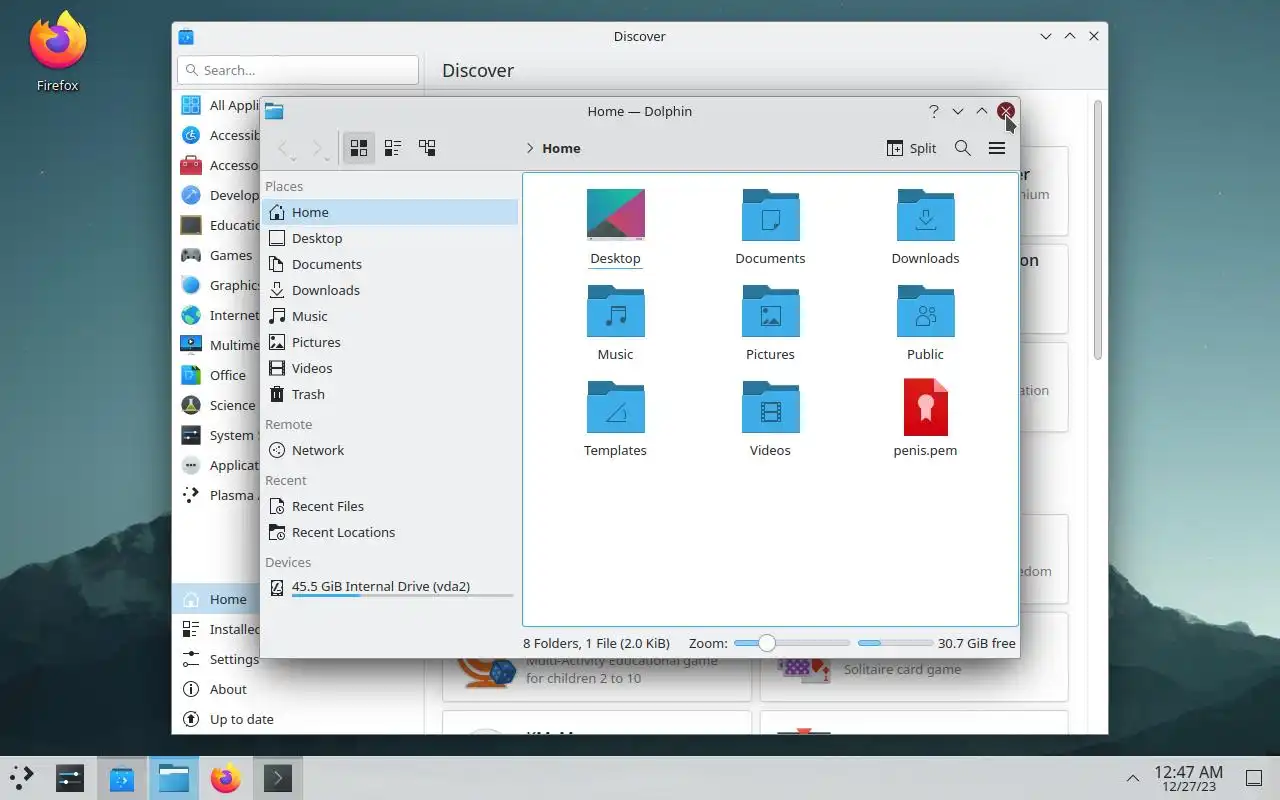Screen dimensions: 1280x800
Task: Click the Dolphin search magnifier icon
Action: tap(963, 148)
